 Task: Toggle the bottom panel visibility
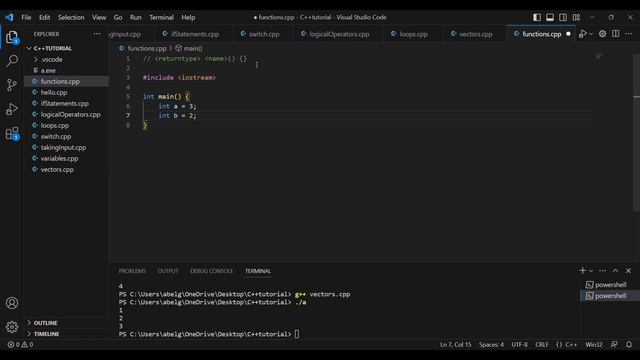click(x=550, y=17)
